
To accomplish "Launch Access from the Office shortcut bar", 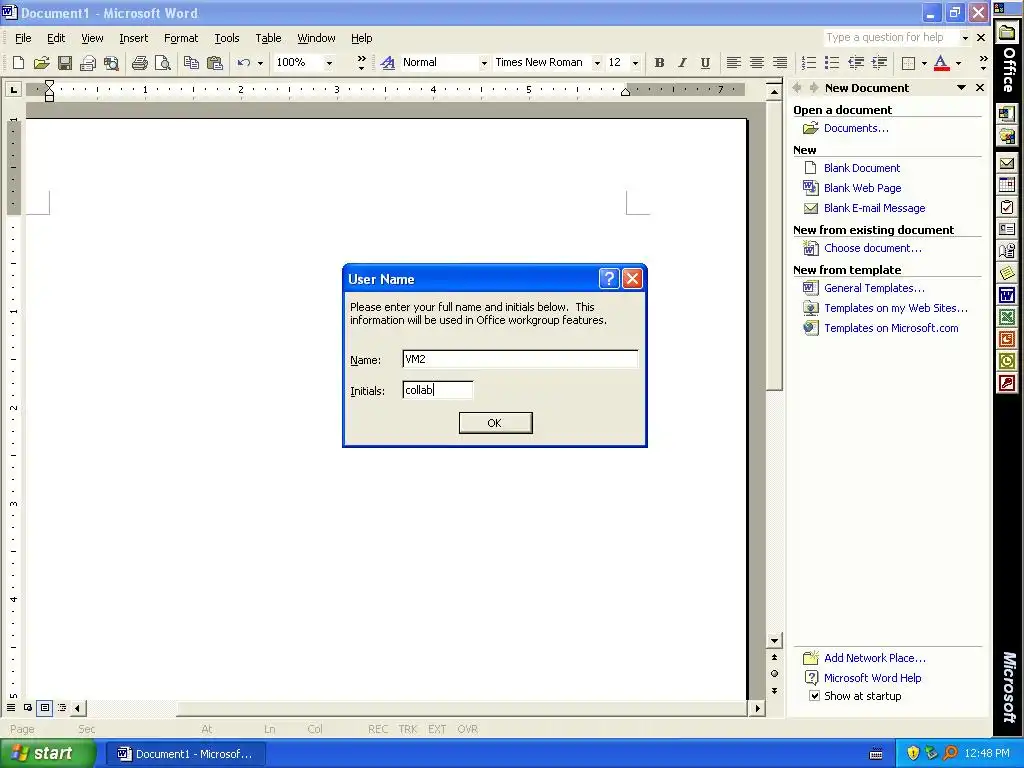I will [1007, 383].
